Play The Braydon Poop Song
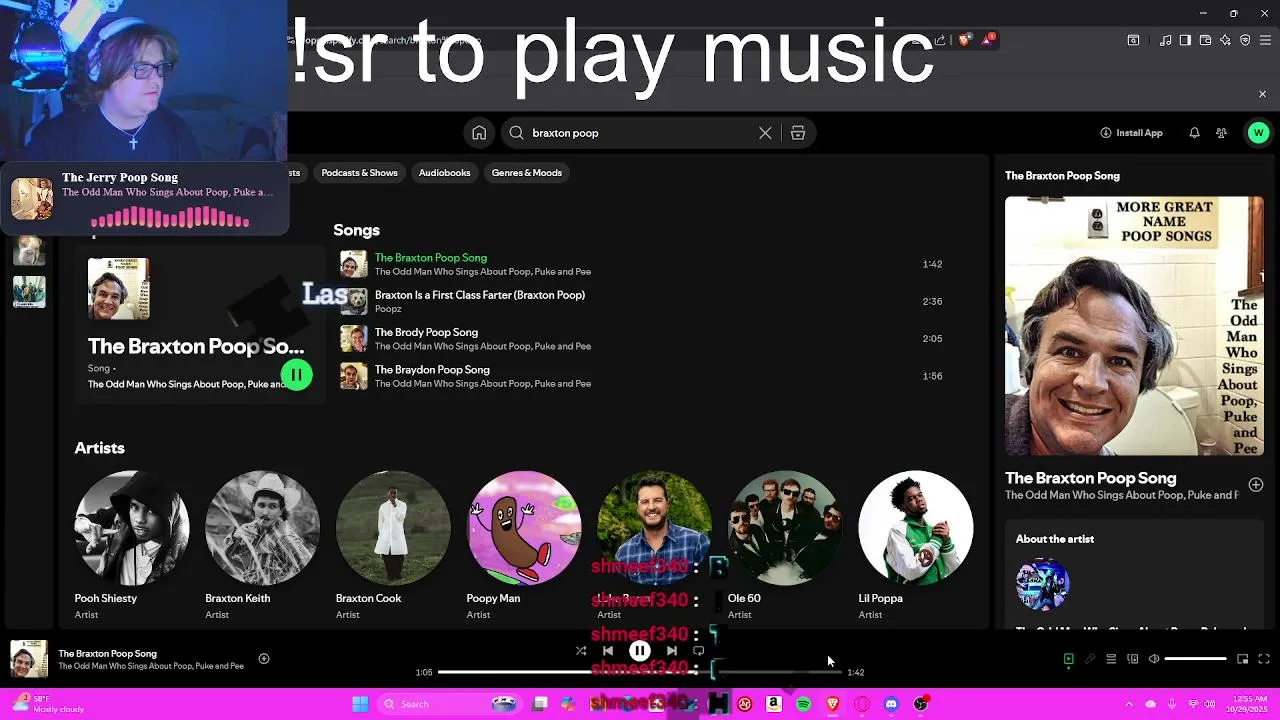1280x720 pixels. point(353,376)
